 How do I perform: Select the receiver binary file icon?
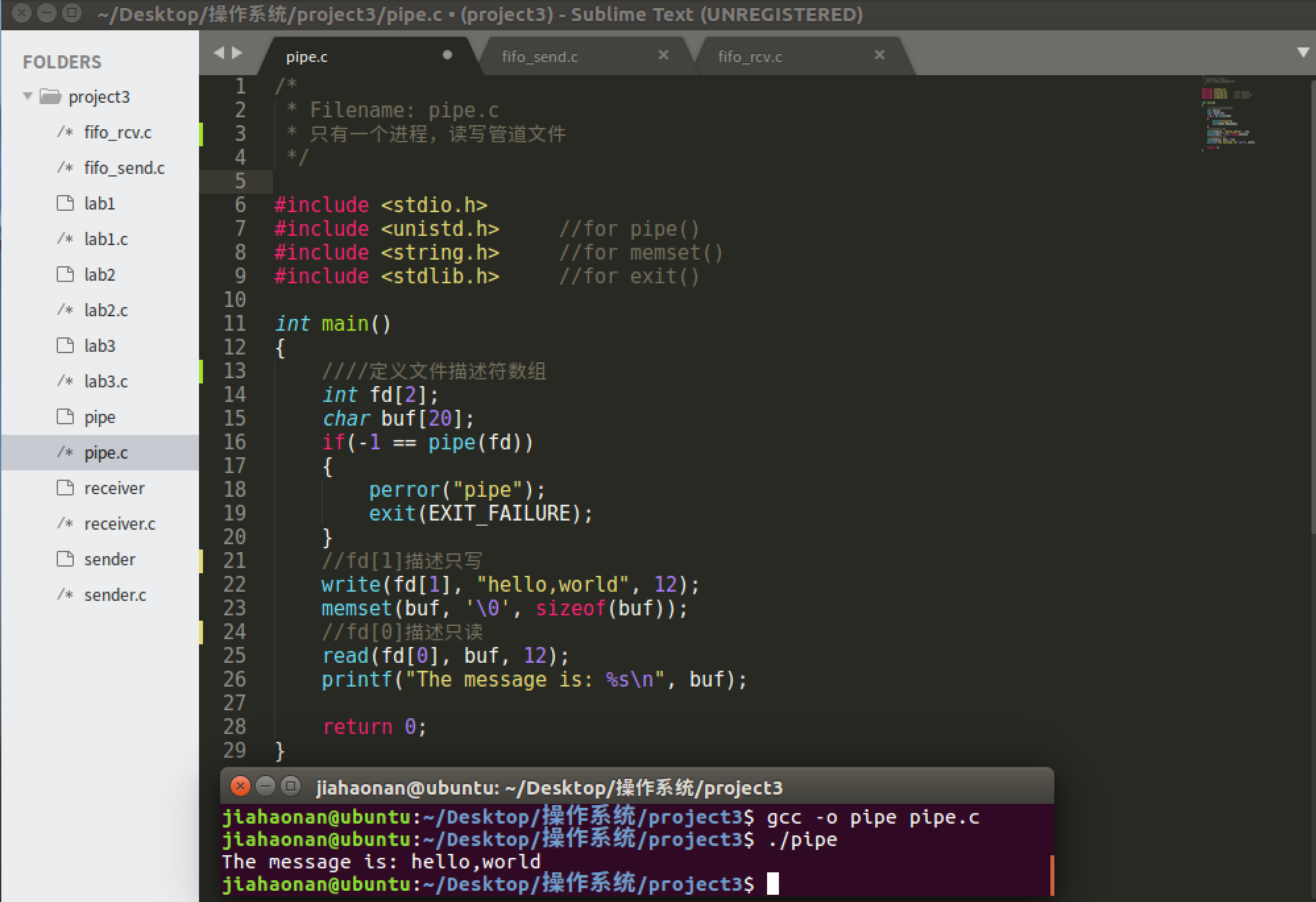click(x=65, y=488)
